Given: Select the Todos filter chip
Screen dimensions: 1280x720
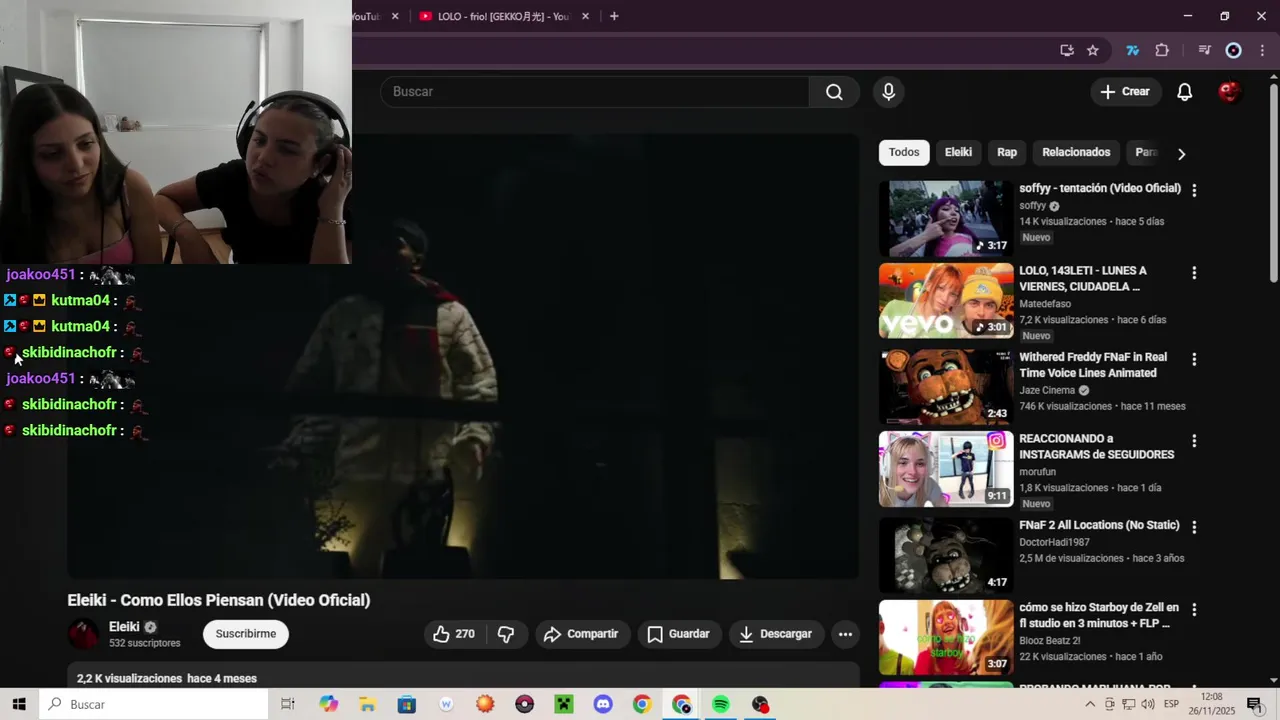Looking at the screenshot, I should coord(904,152).
